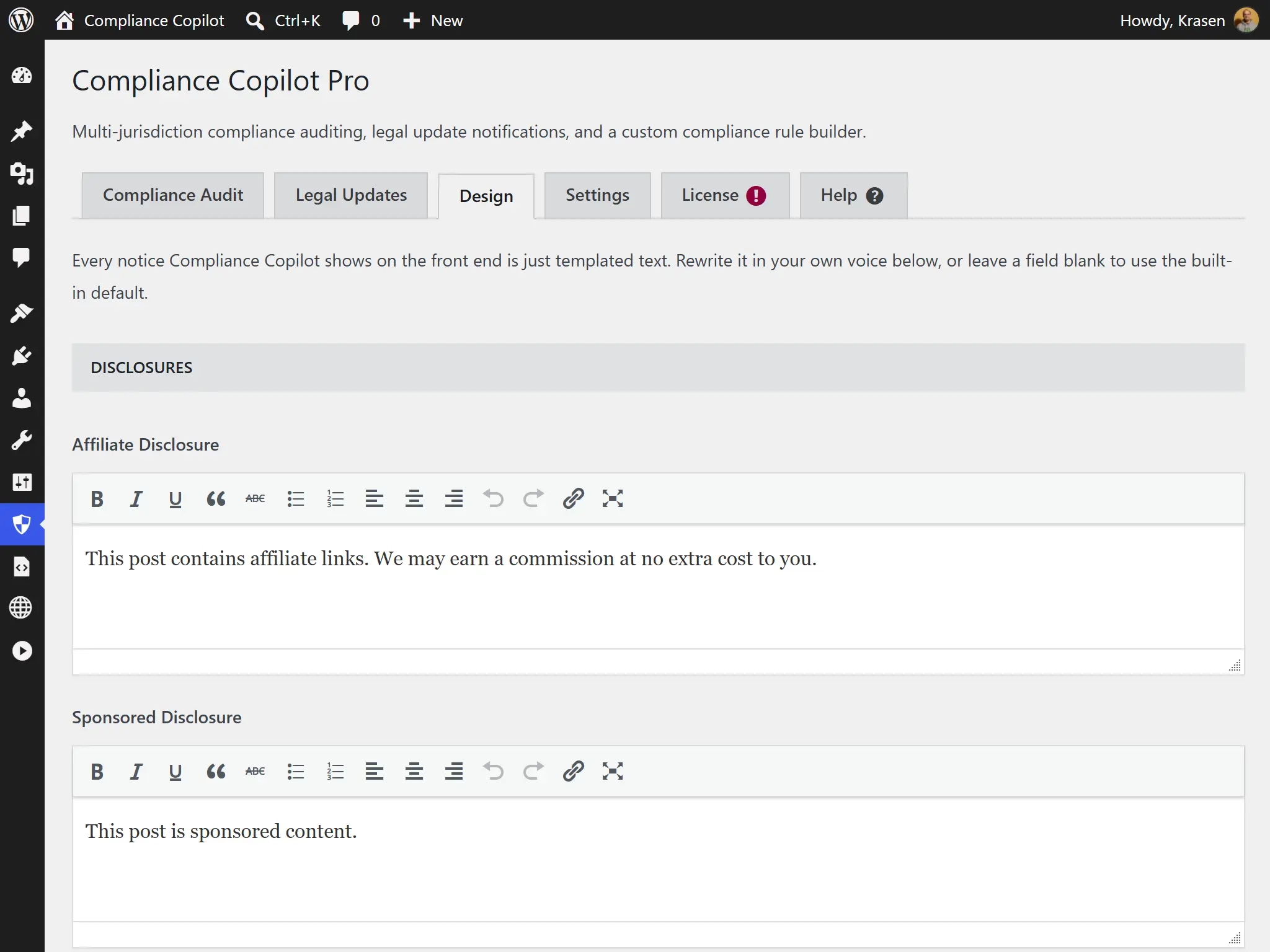Open the New content menu
Image resolution: width=1270 pixels, height=952 pixels.
(433, 20)
